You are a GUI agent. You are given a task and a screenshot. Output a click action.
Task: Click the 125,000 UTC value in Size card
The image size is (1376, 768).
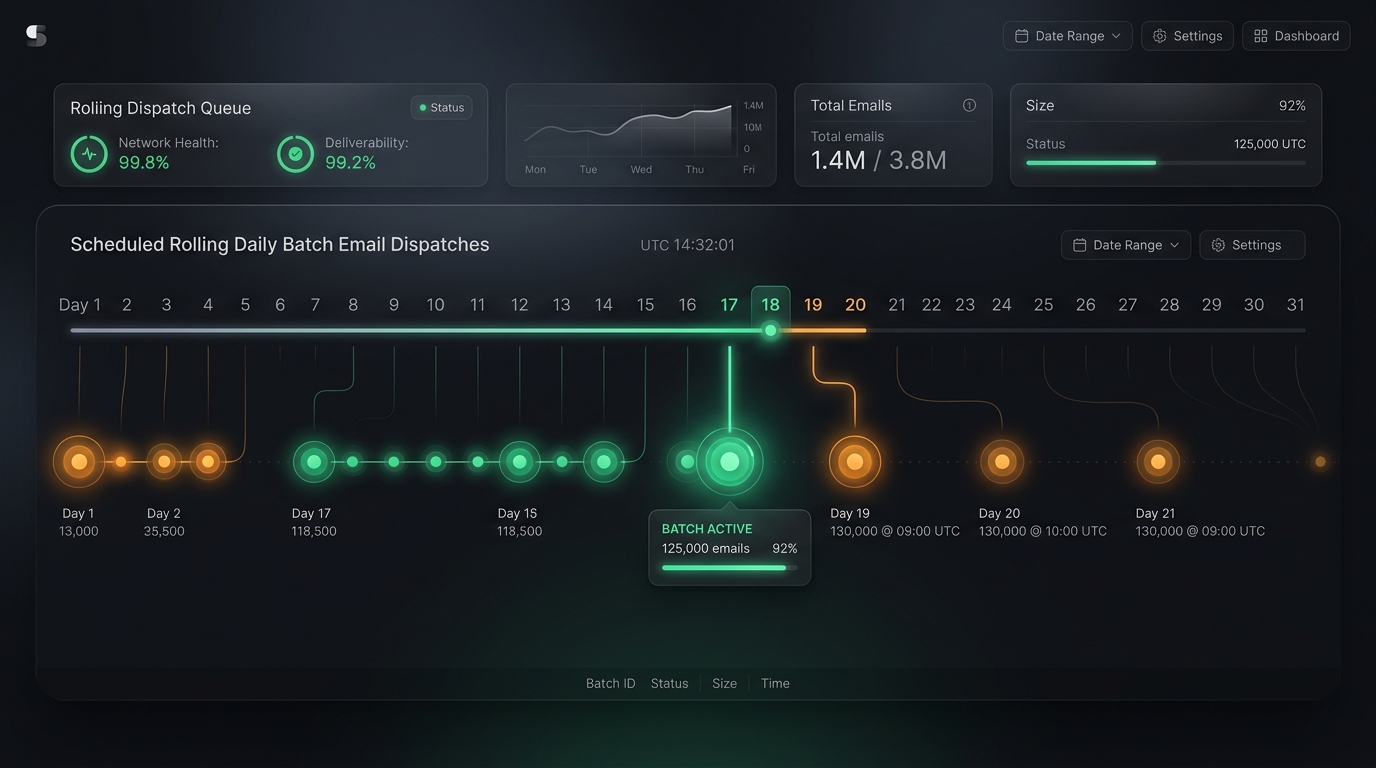tap(1270, 144)
